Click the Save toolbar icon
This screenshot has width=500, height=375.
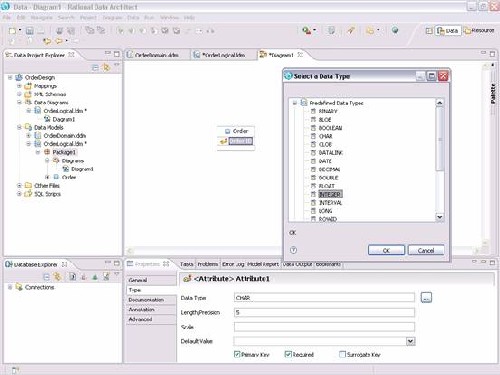pyautogui.click(x=30, y=31)
